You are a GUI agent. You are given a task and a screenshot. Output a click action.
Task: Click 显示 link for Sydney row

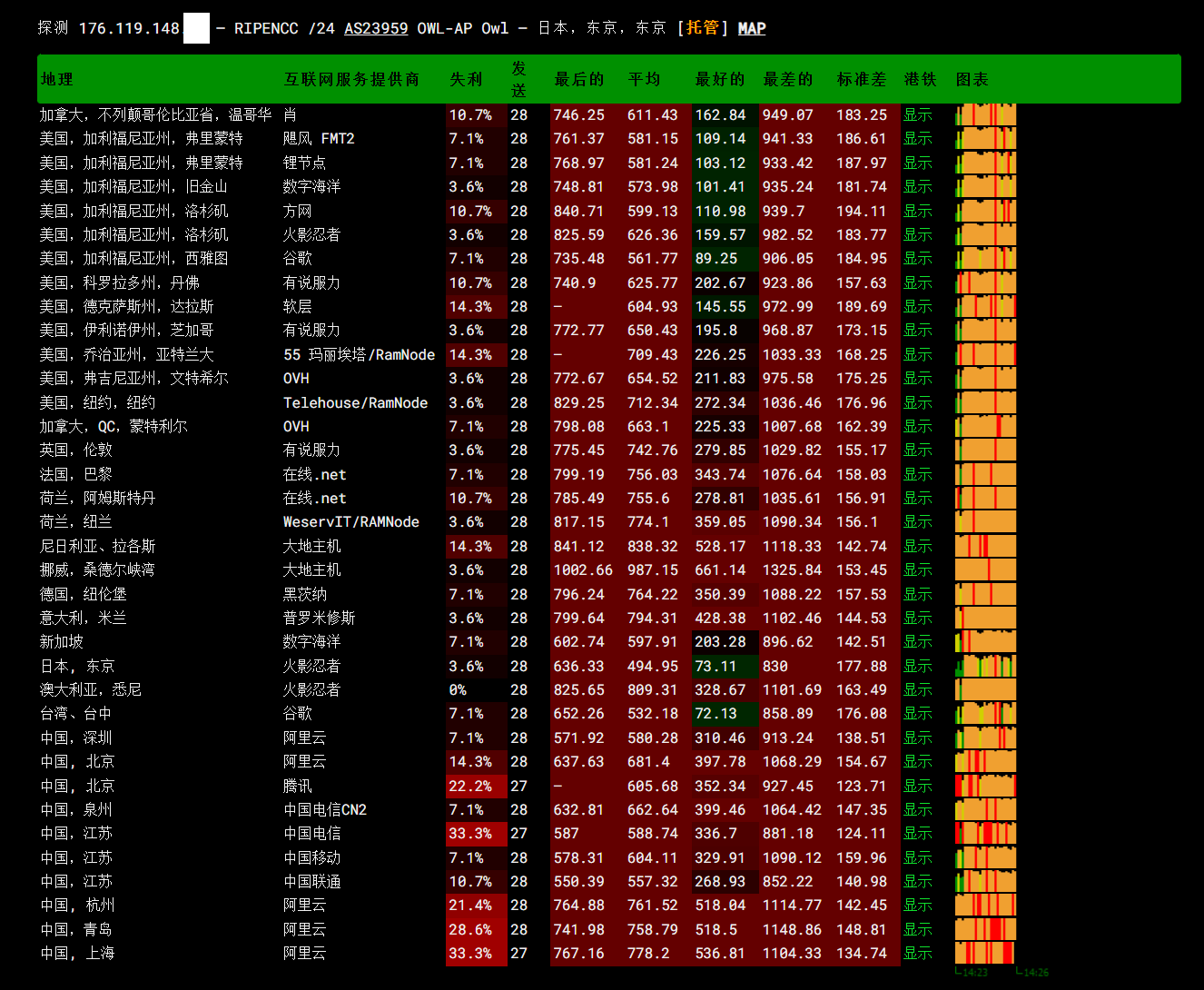tap(917, 689)
